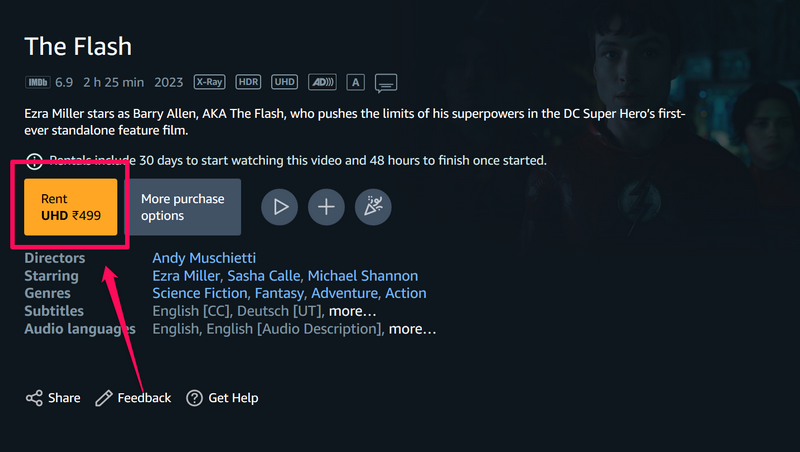Screen dimensions: 800x452
Task: Start a watch party with the celebration icon
Action: pyautogui.click(x=373, y=207)
